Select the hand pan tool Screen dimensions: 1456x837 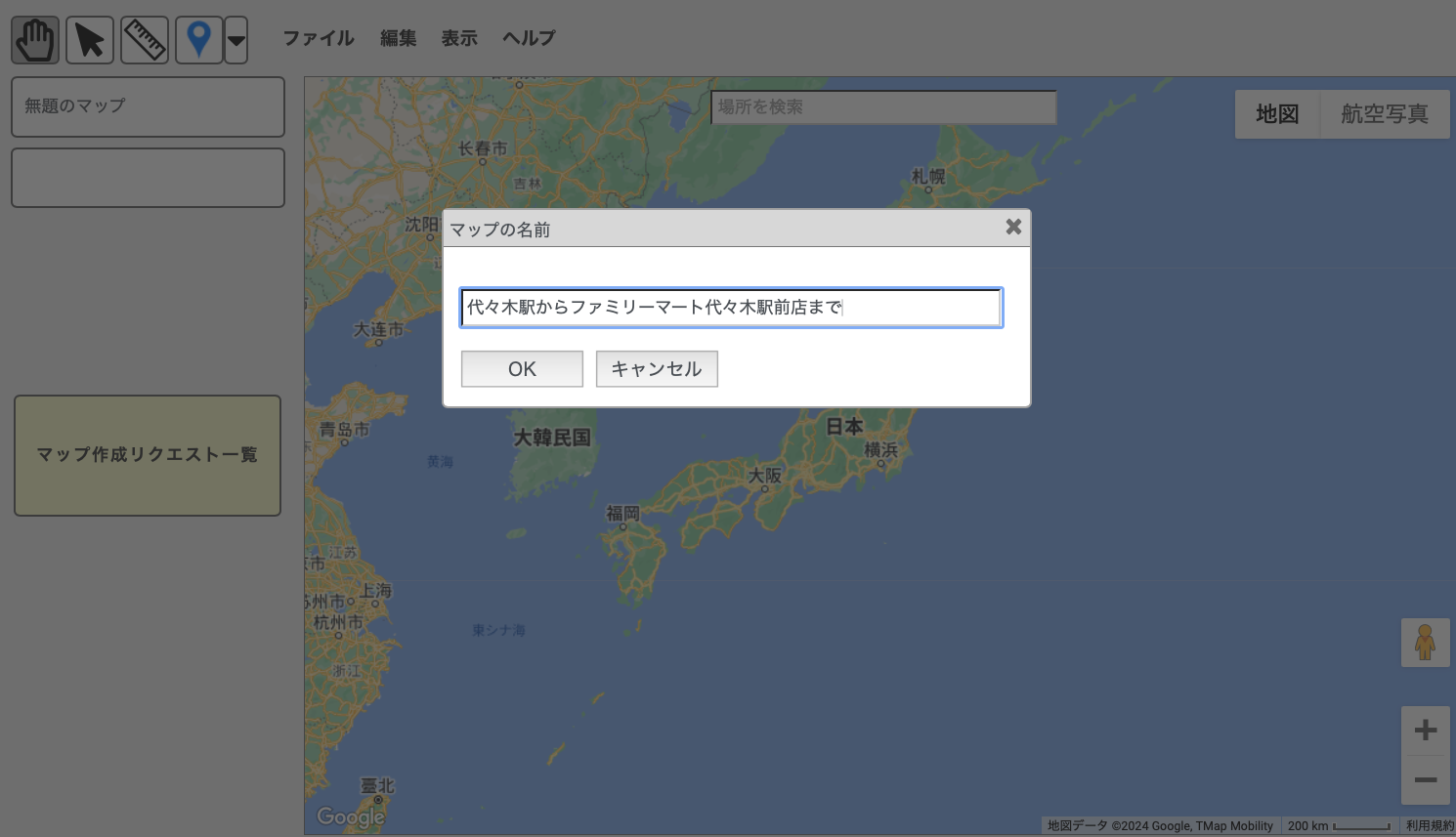pos(35,40)
